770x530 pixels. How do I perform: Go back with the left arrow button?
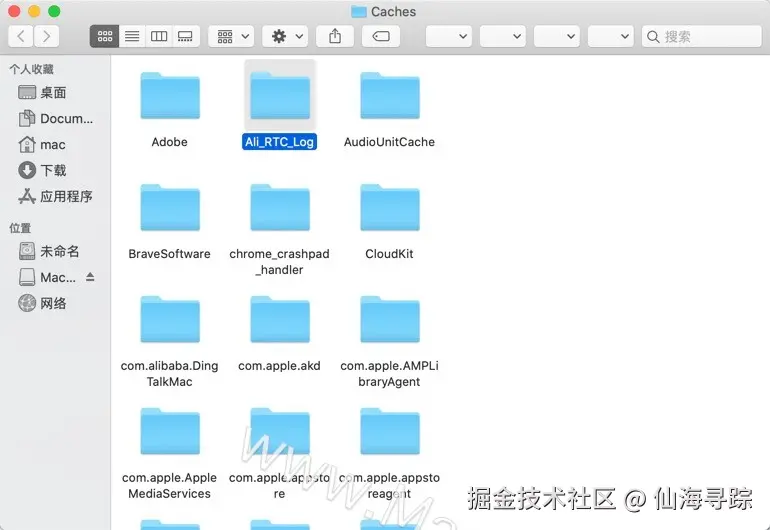click(x=21, y=36)
